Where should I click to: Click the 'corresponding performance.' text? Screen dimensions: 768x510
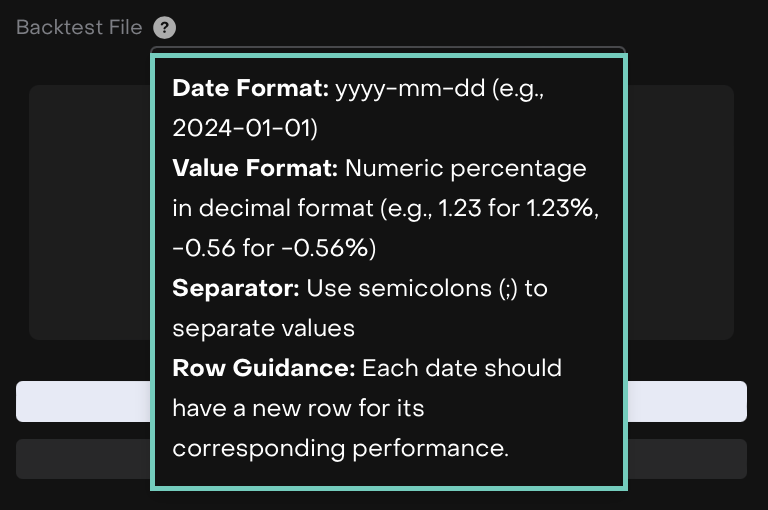[340, 448]
